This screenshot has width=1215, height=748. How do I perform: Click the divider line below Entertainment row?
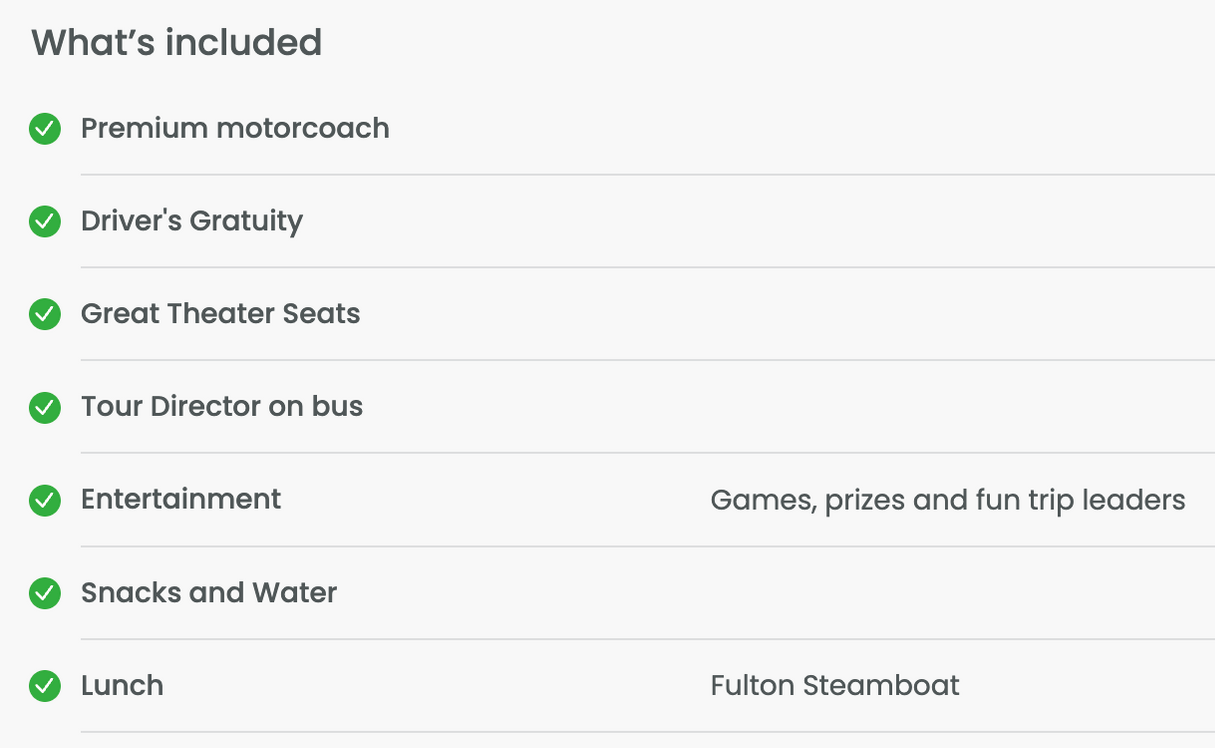648,546
